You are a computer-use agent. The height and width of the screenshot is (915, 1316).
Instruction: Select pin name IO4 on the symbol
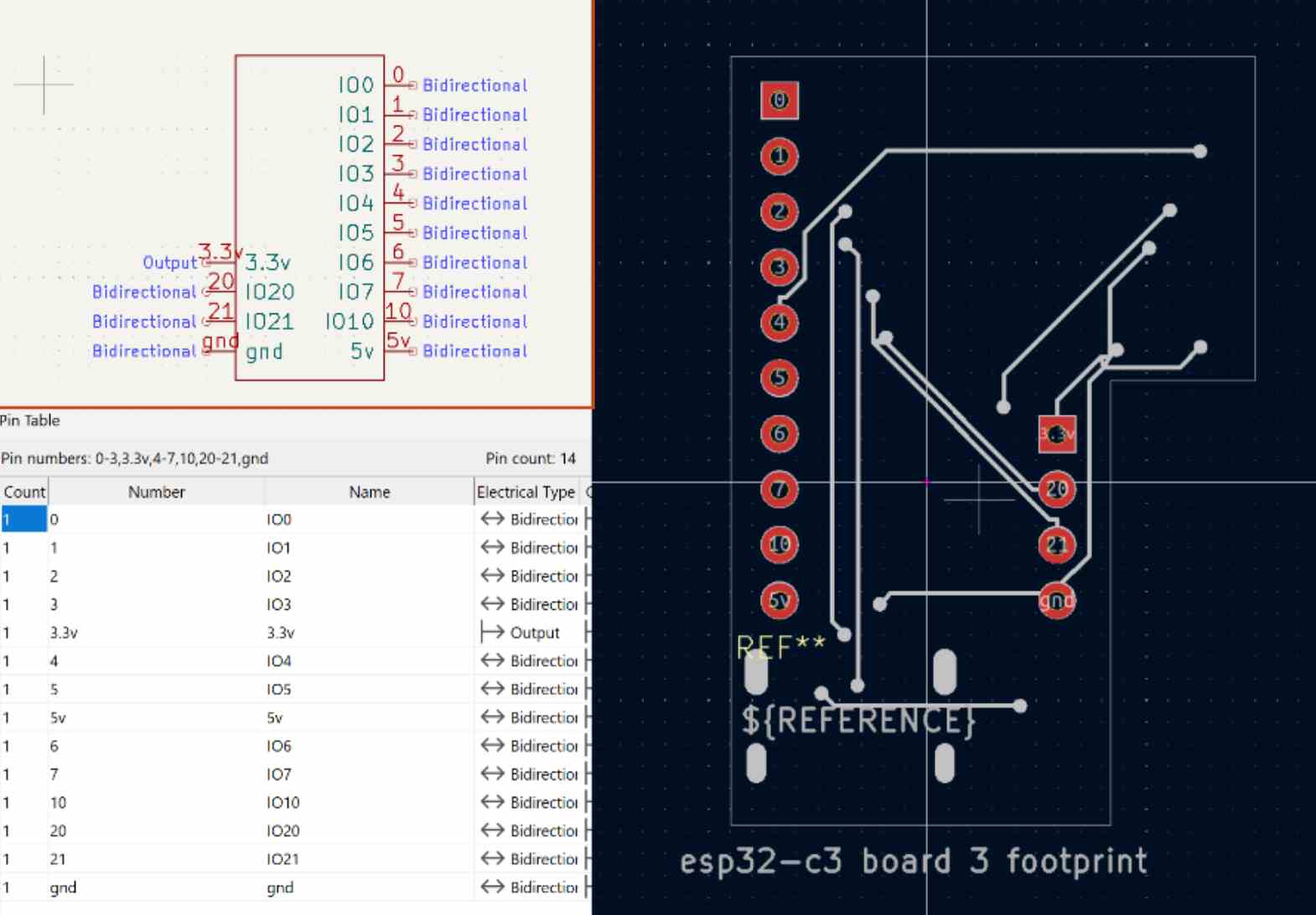pos(355,203)
